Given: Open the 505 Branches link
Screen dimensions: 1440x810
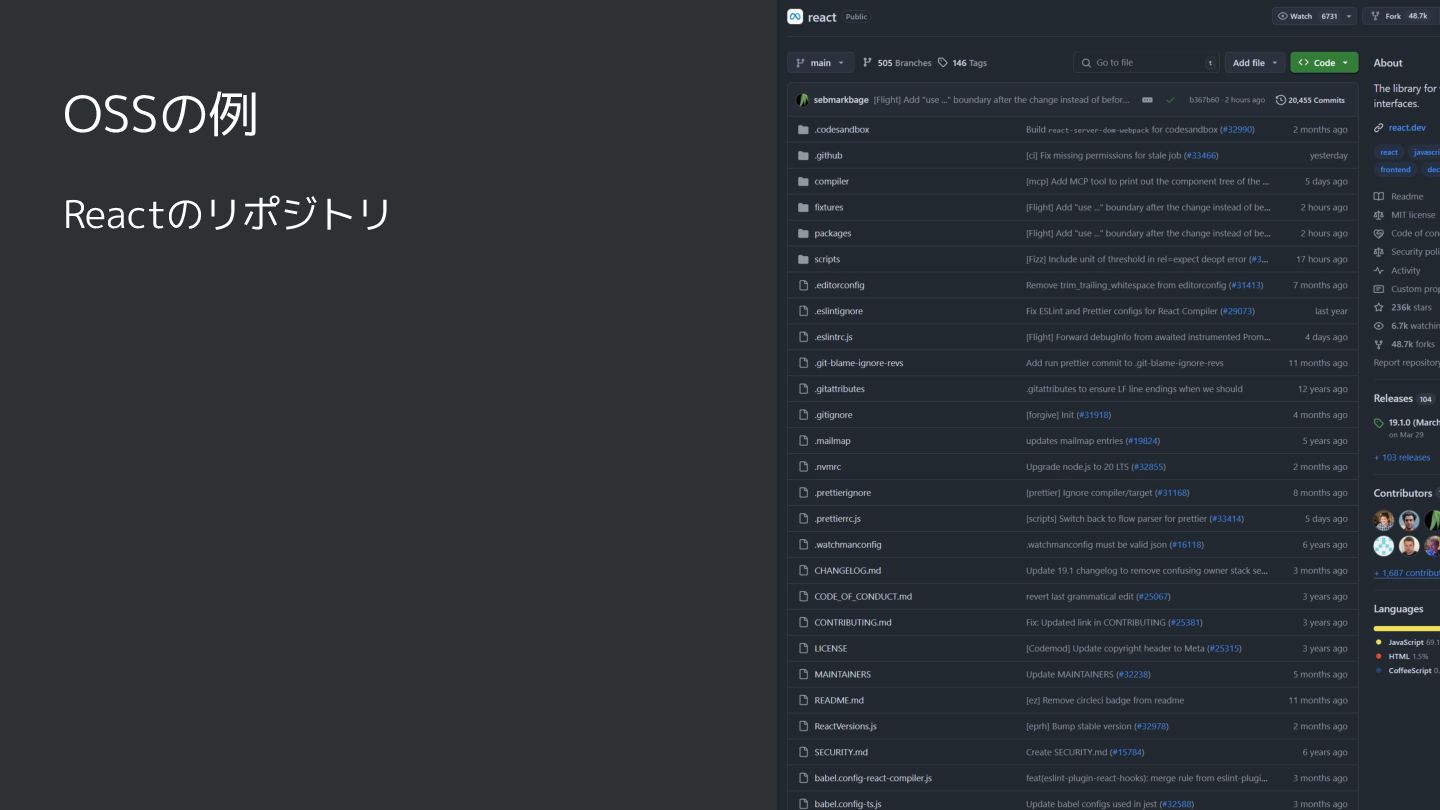Looking at the screenshot, I should click(x=897, y=63).
